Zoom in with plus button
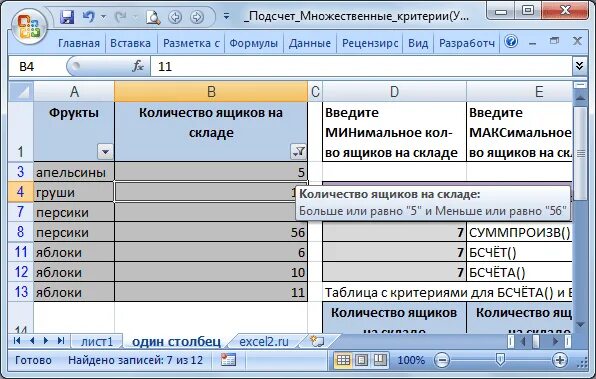Screen dimensions: 596x379 560,360
